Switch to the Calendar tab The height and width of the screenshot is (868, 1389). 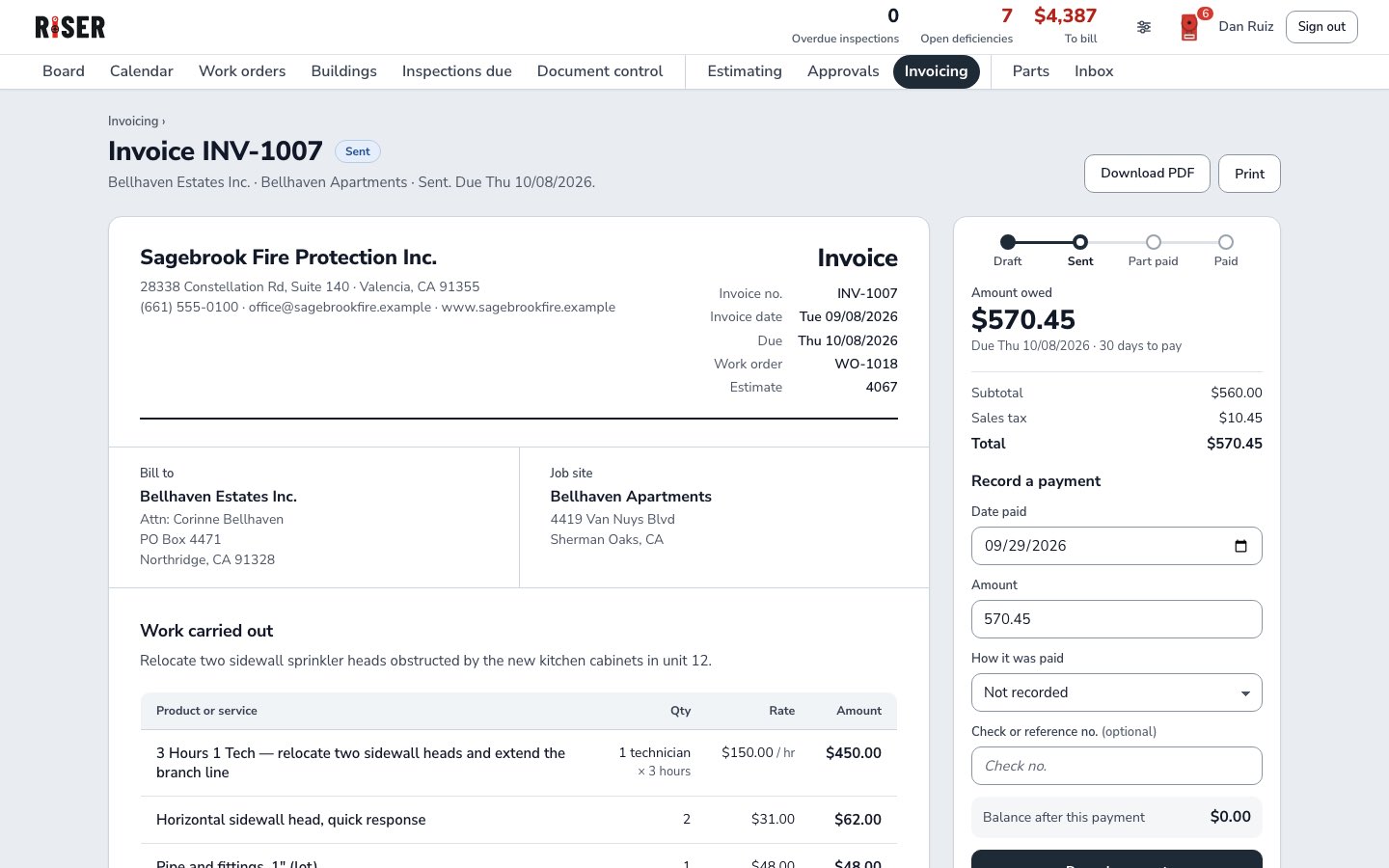click(x=142, y=71)
